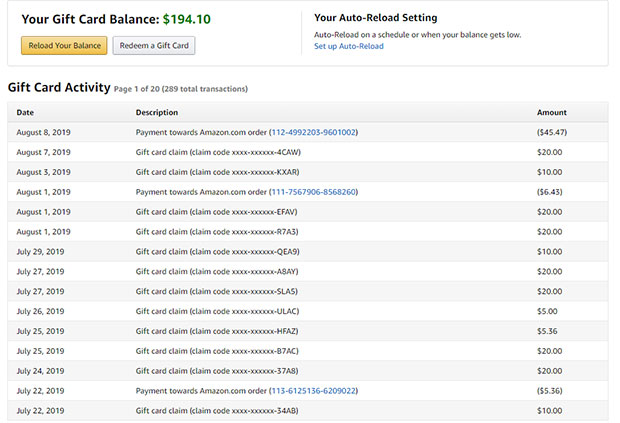This screenshot has height=423, width=620.
Task: Select the claim code ending 37A8 row
Action: pos(308,371)
